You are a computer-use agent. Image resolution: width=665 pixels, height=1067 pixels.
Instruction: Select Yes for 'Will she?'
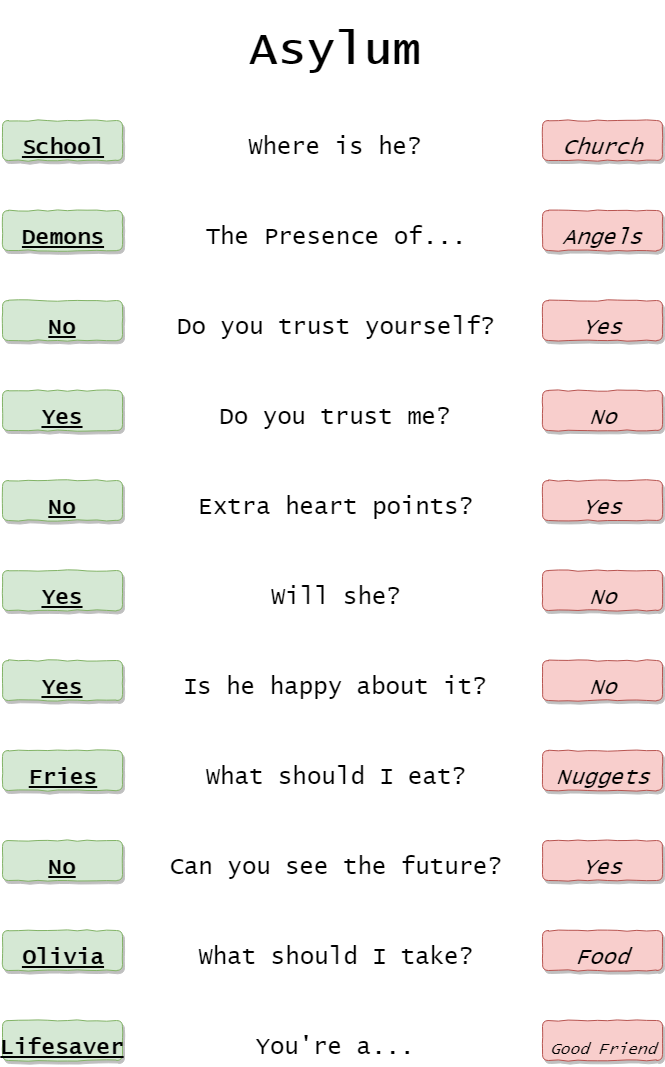pos(62,592)
